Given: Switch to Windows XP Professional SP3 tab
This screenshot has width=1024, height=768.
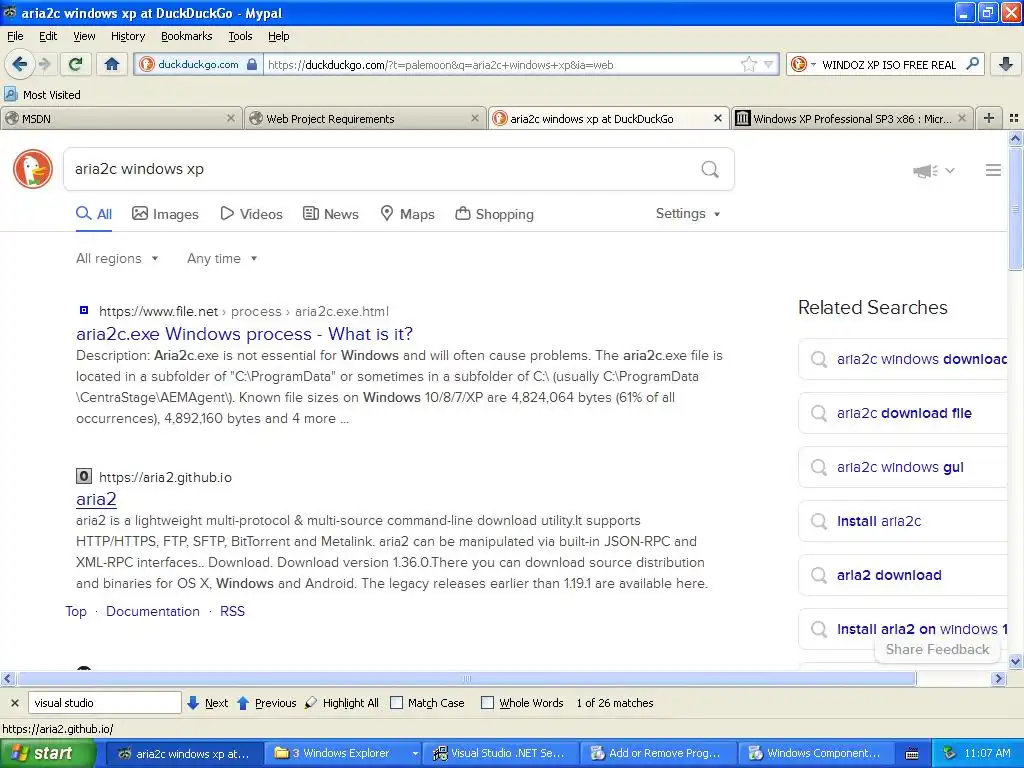Looking at the screenshot, I should point(852,118).
